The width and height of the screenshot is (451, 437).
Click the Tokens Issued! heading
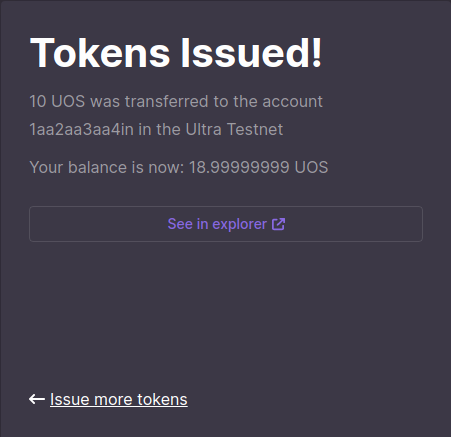click(176, 53)
